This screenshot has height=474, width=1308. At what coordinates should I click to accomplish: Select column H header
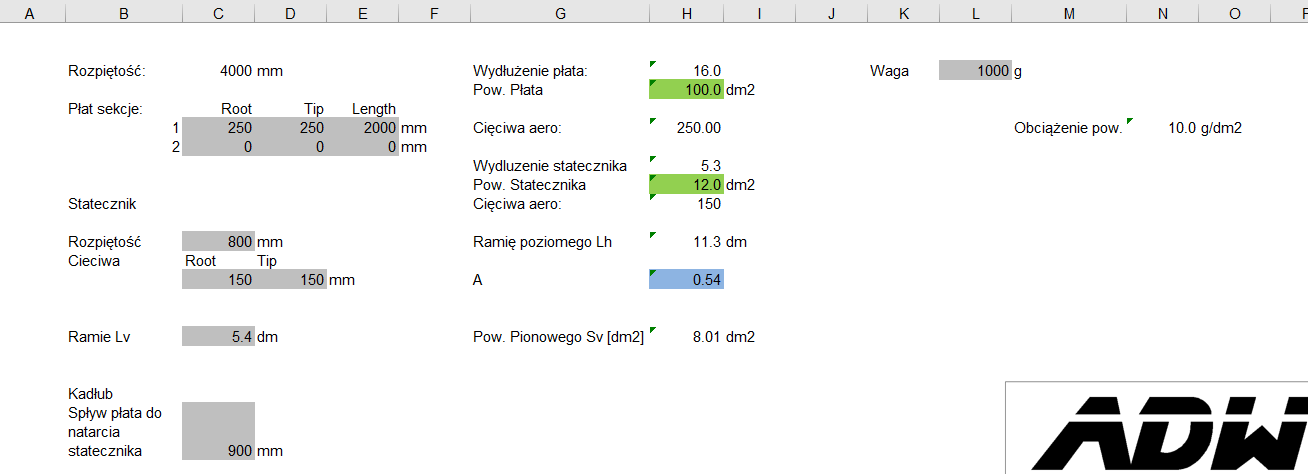click(x=686, y=13)
